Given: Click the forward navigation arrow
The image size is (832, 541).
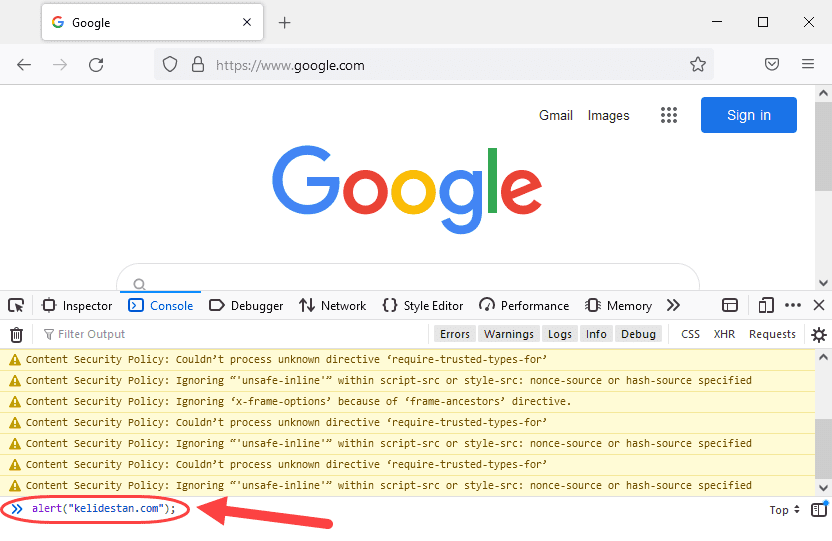Looking at the screenshot, I should [x=60, y=65].
